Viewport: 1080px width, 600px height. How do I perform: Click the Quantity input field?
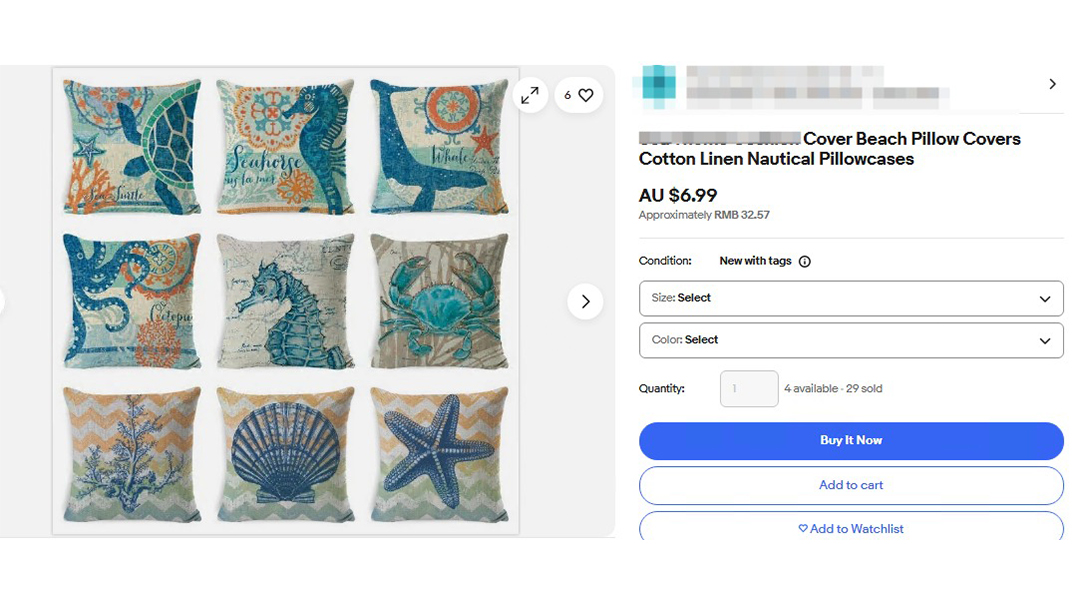click(x=749, y=389)
